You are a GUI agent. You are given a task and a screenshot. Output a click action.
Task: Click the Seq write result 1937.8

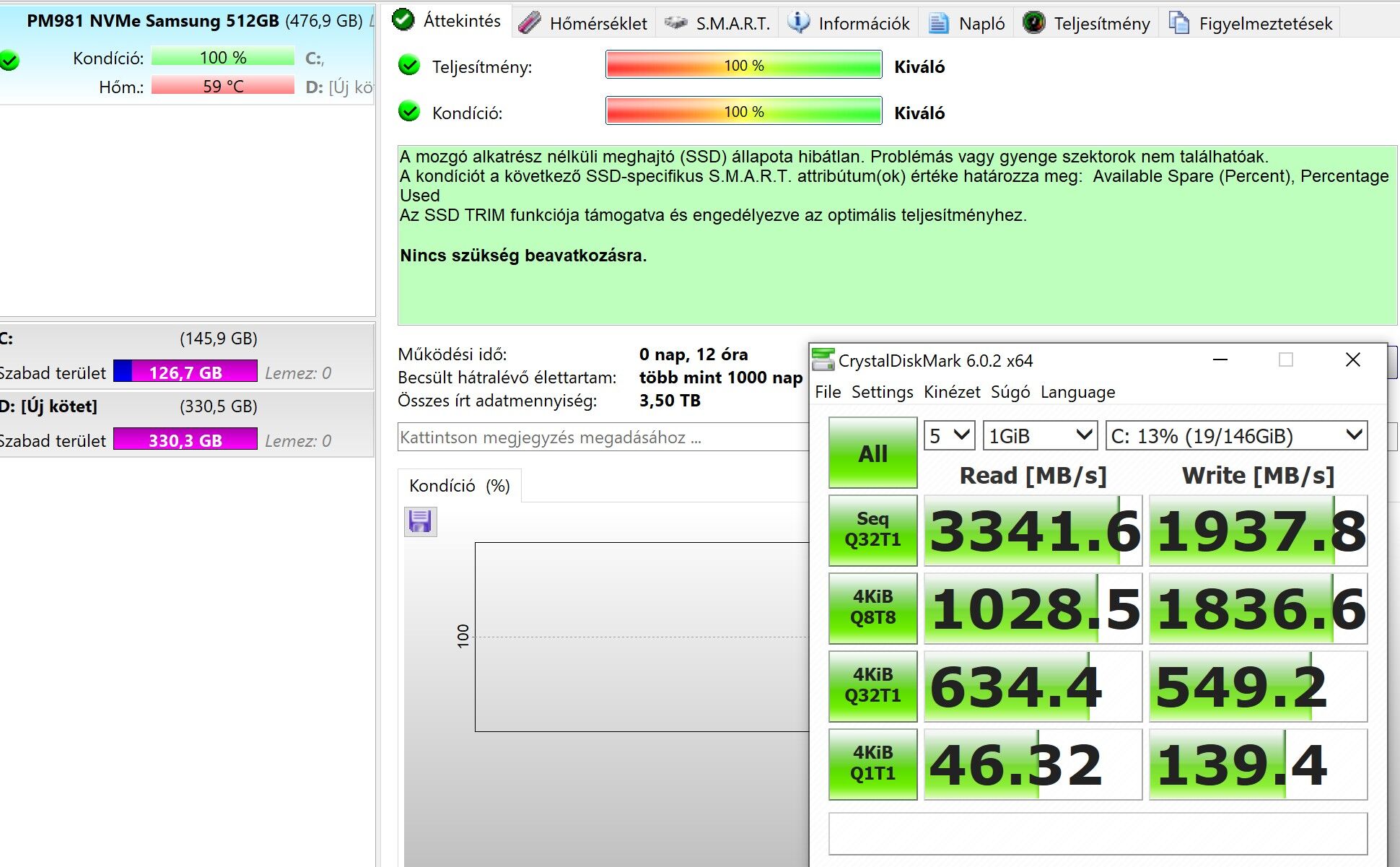[1258, 530]
